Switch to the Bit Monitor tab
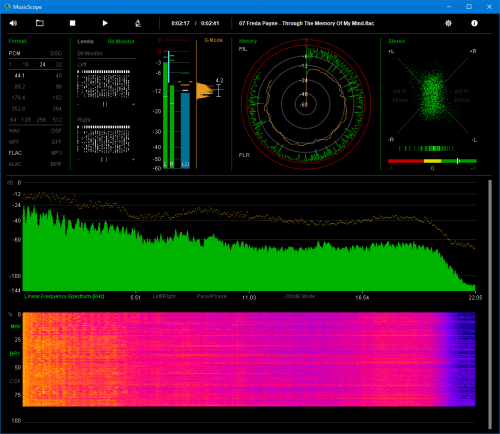500x434 pixels. tap(121, 41)
